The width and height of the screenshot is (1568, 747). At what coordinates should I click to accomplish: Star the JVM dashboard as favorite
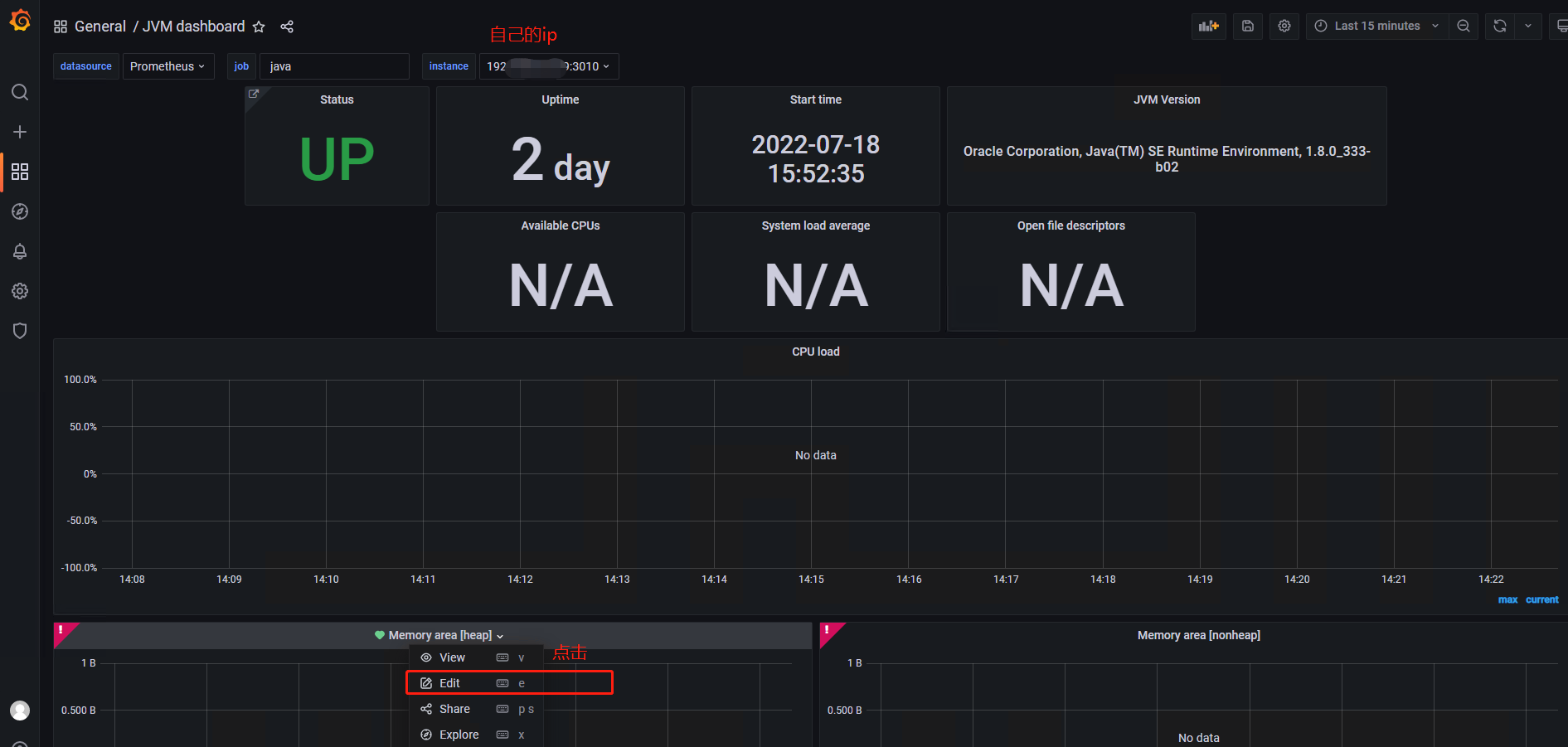click(259, 27)
